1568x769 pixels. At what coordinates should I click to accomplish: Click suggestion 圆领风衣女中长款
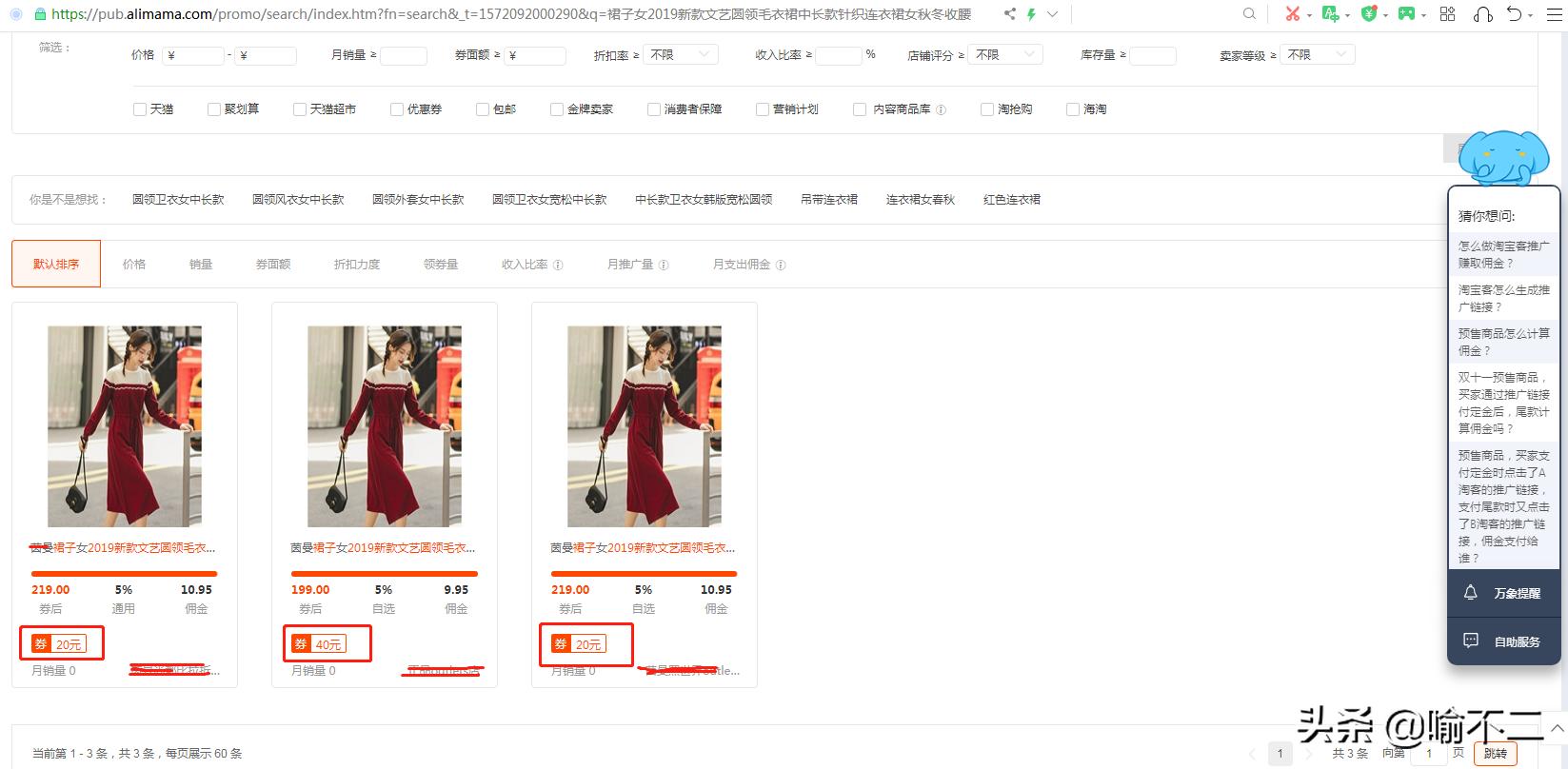tap(298, 200)
